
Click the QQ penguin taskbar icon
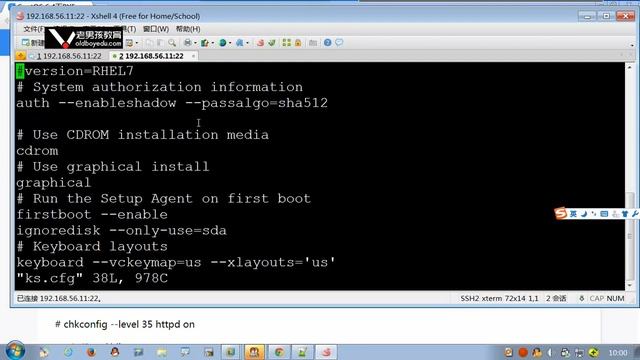pos(115,352)
